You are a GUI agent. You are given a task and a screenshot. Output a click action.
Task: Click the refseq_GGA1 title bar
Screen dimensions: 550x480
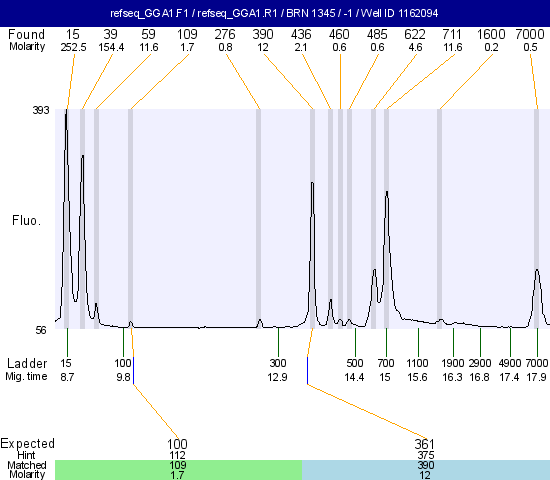click(x=275, y=13)
